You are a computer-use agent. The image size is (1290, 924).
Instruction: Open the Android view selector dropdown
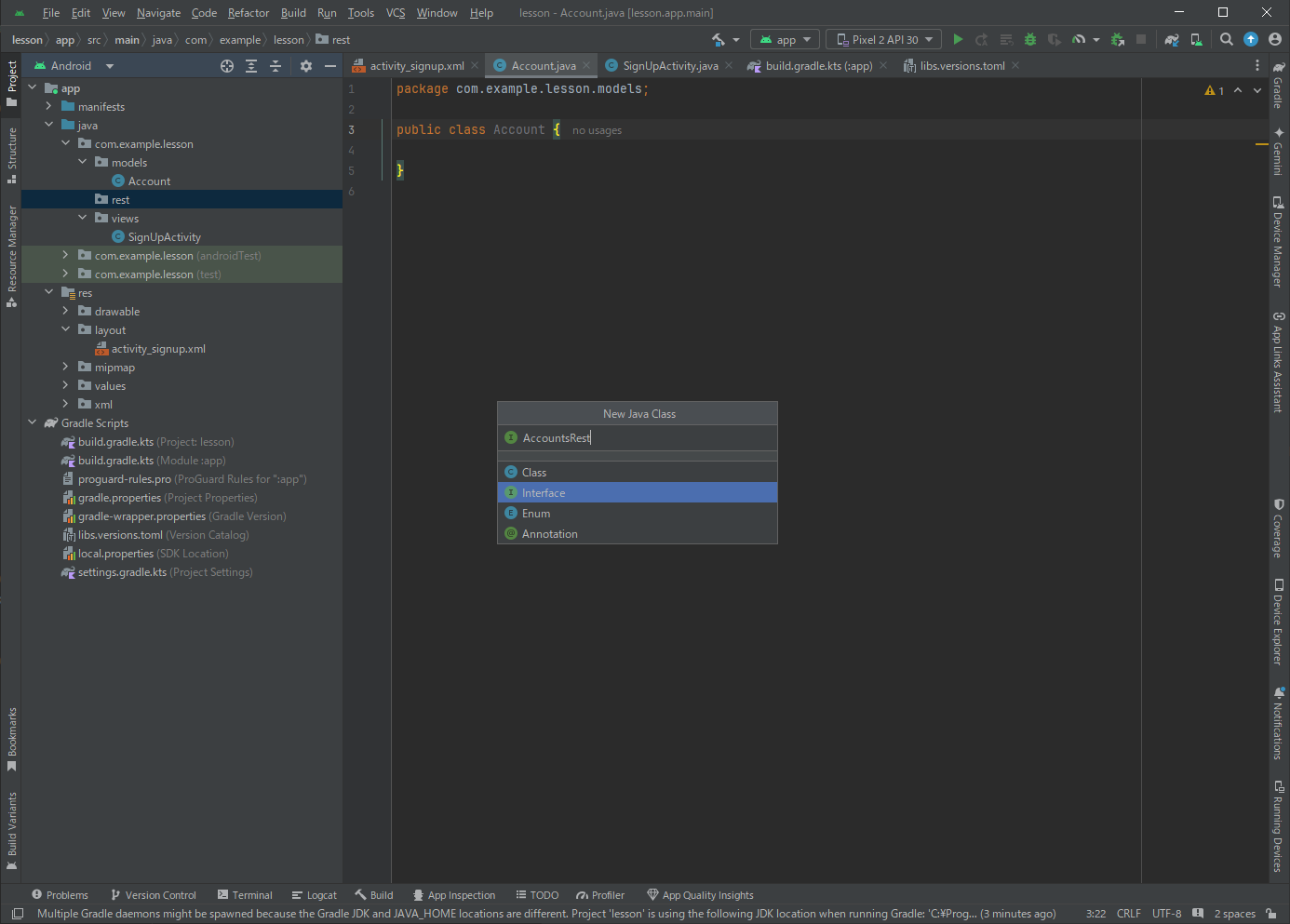74,66
